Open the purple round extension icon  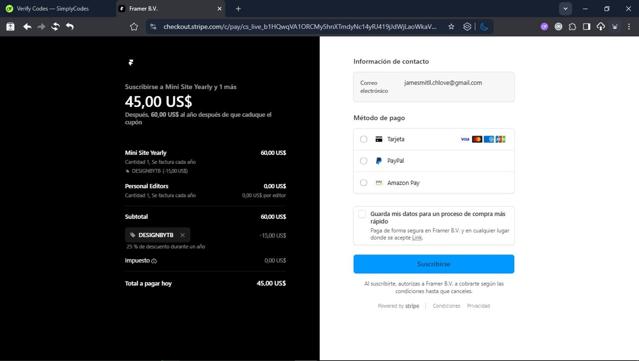click(x=544, y=26)
